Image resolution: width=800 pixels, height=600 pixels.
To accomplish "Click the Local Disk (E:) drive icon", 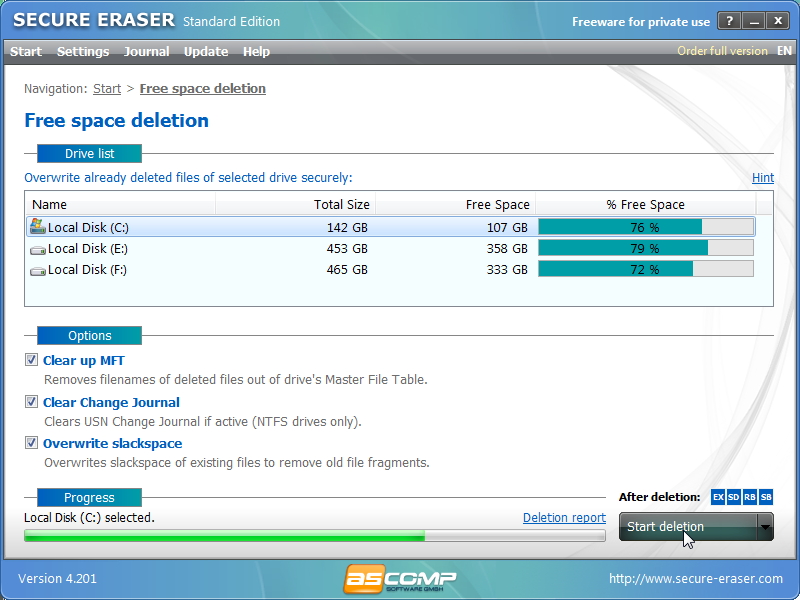I will 38,249.
